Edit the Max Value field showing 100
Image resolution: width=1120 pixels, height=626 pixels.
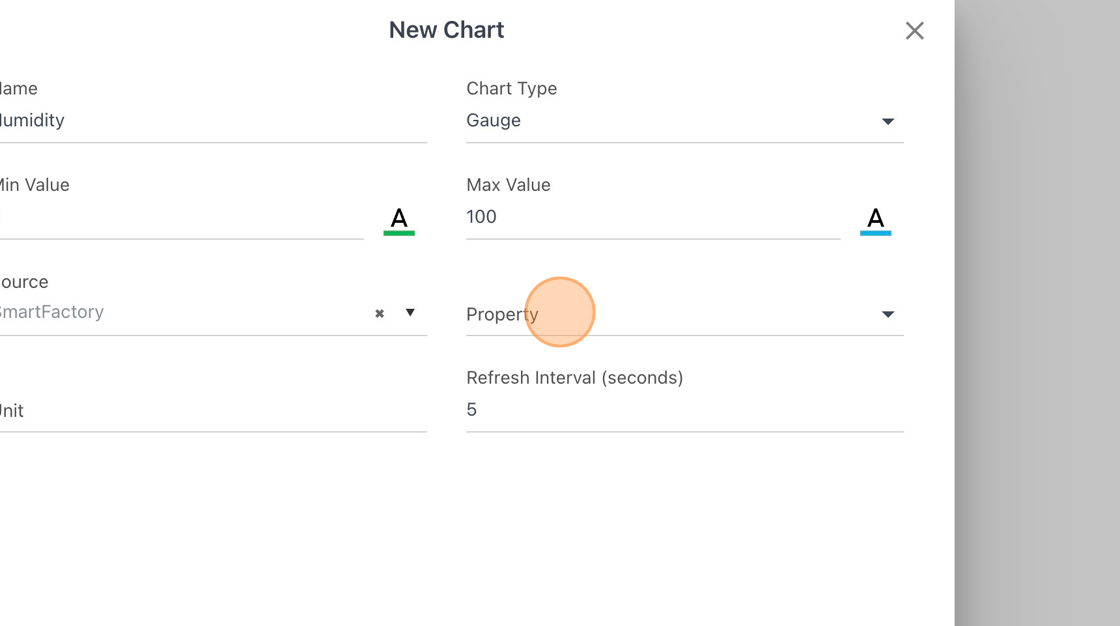pyautogui.click(x=653, y=217)
